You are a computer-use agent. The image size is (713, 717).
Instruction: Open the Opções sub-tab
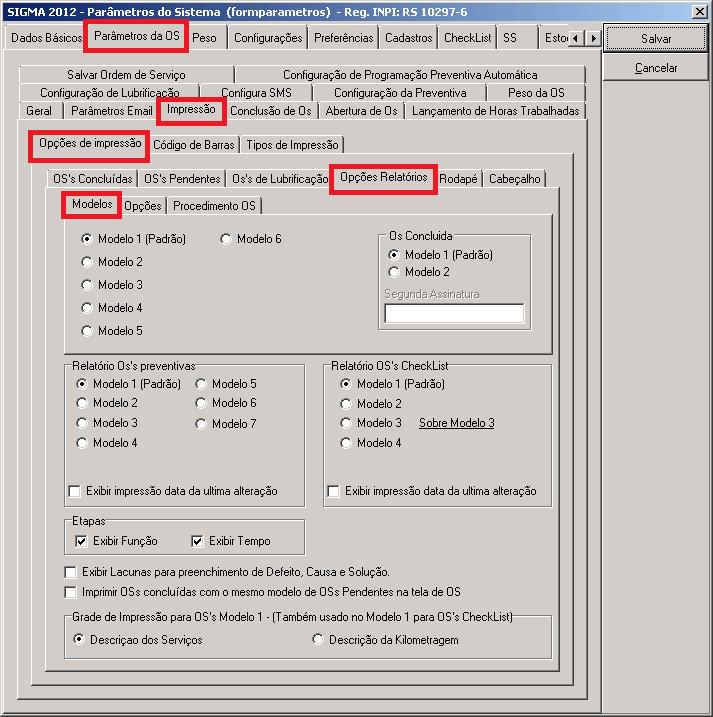(x=143, y=206)
